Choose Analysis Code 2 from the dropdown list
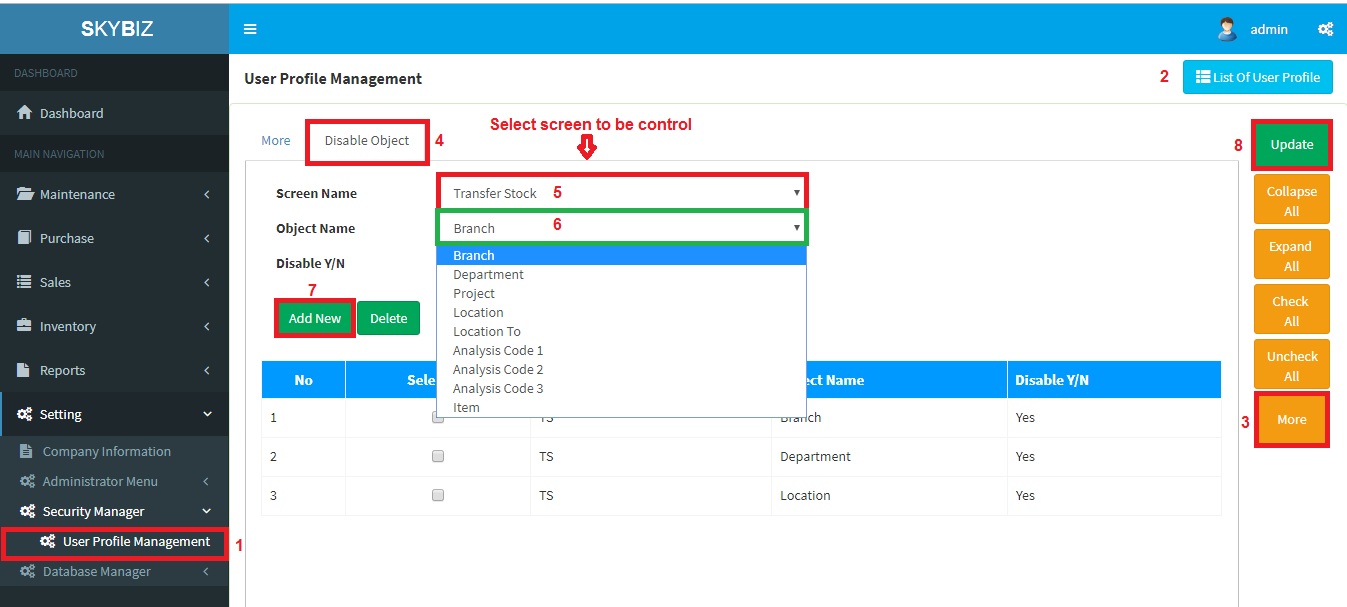The height and width of the screenshot is (607, 1347). click(498, 369)
